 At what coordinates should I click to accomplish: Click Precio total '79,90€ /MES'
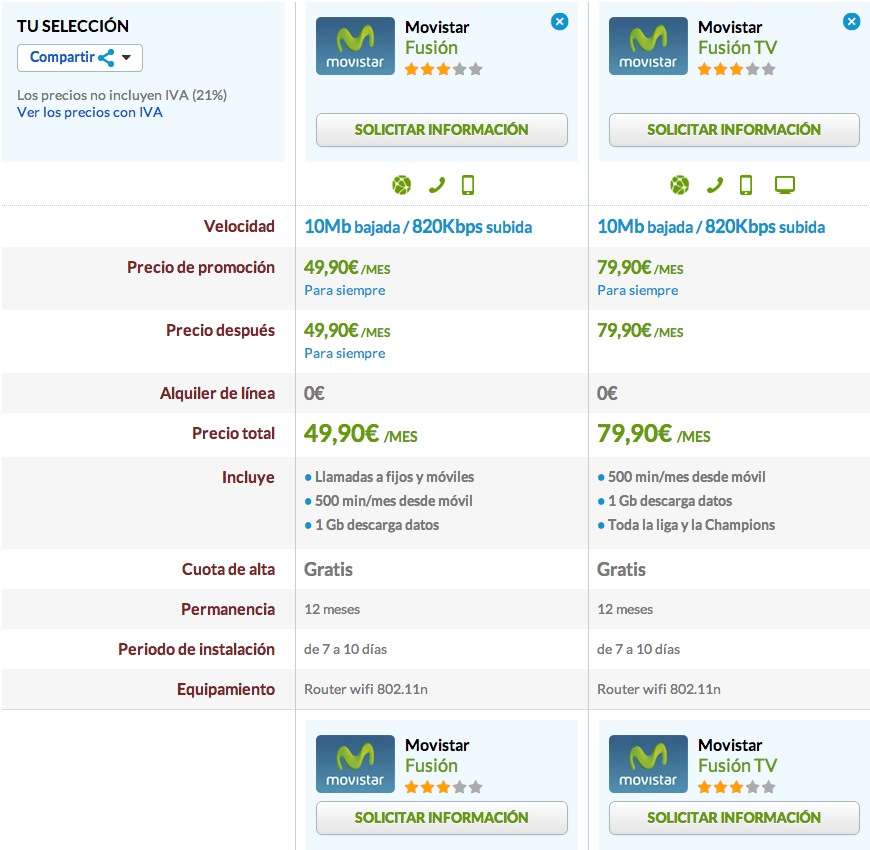(x=654, y=434)
